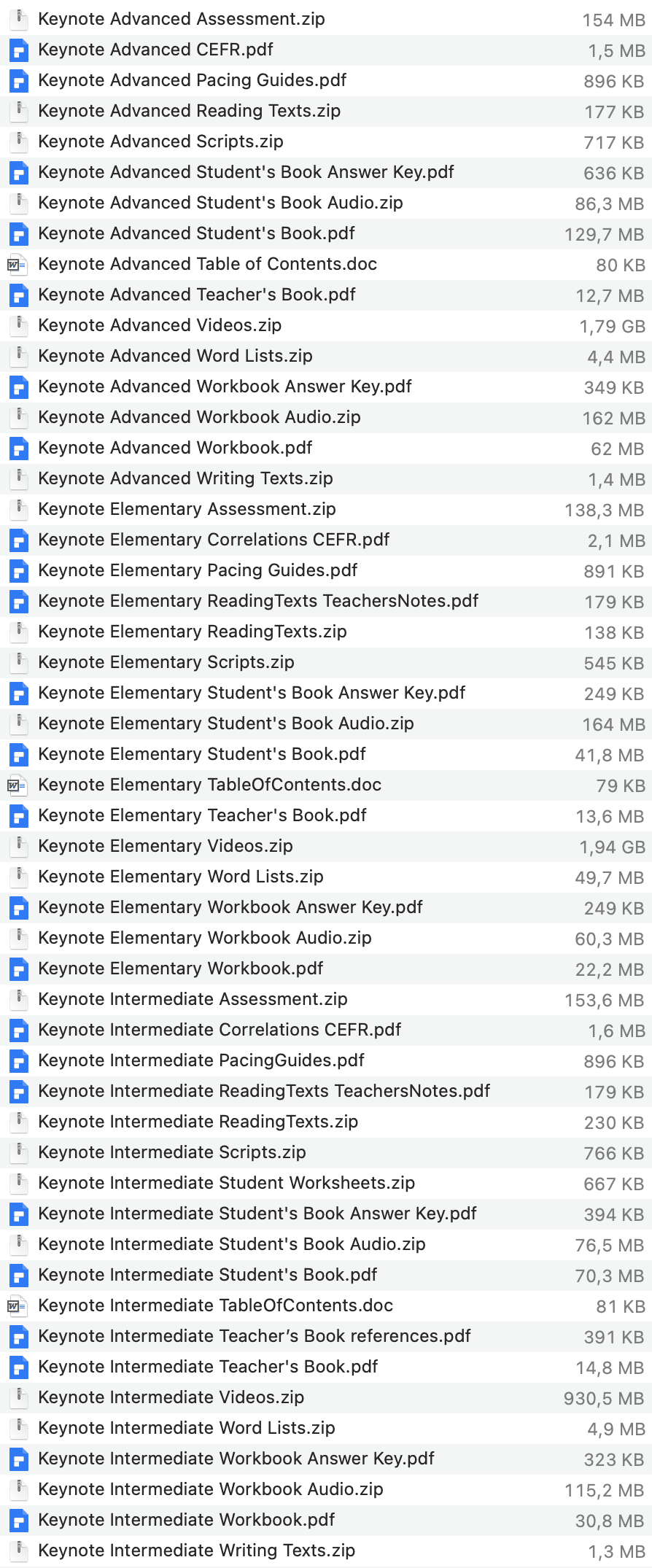Select Keynote Advanced Workbook Audio.zip
The image size is (652, 1568).
tap(199, 417)
